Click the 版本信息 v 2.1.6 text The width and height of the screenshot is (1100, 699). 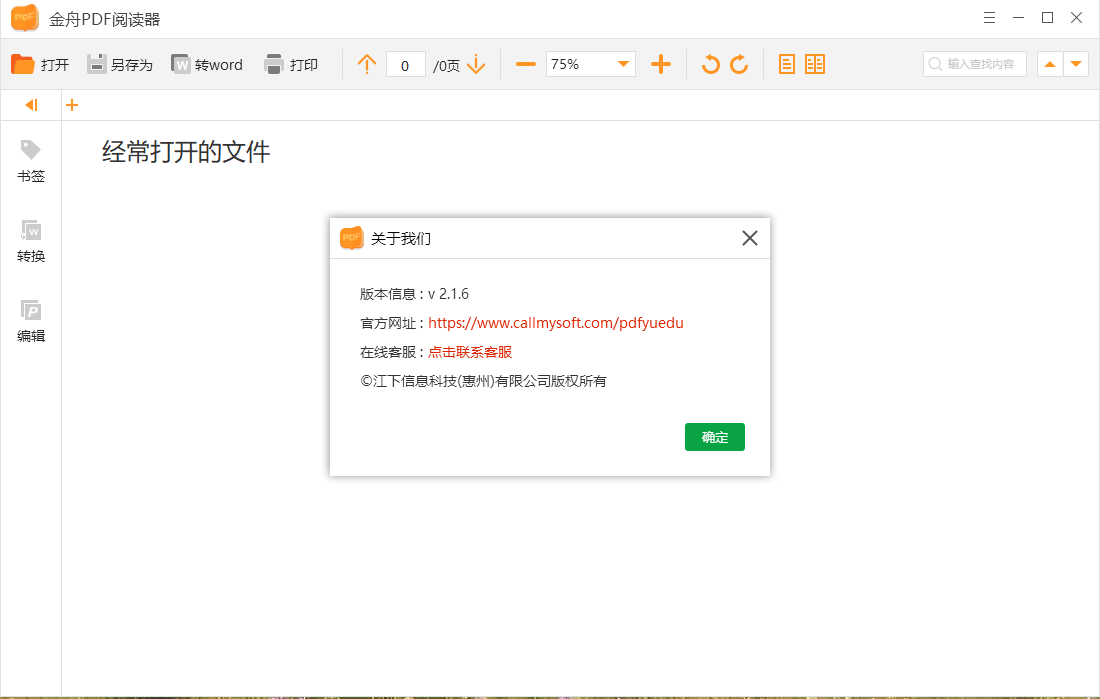pyautogui.click(x=414, y=294)
